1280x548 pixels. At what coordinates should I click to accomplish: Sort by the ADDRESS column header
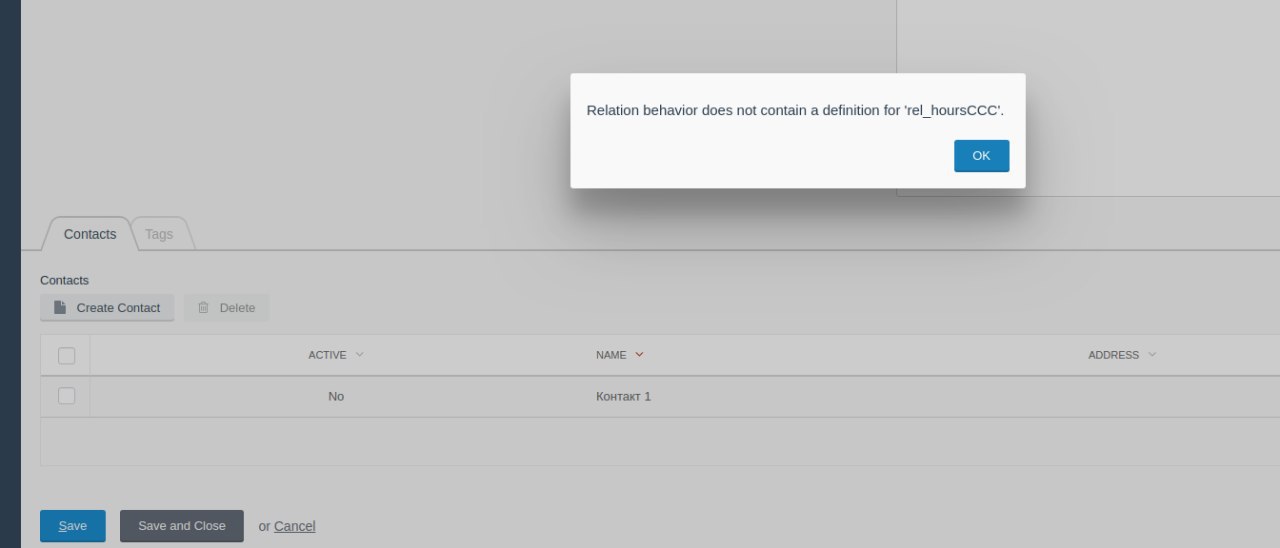pyautogui.click(x=1122, y=355)
